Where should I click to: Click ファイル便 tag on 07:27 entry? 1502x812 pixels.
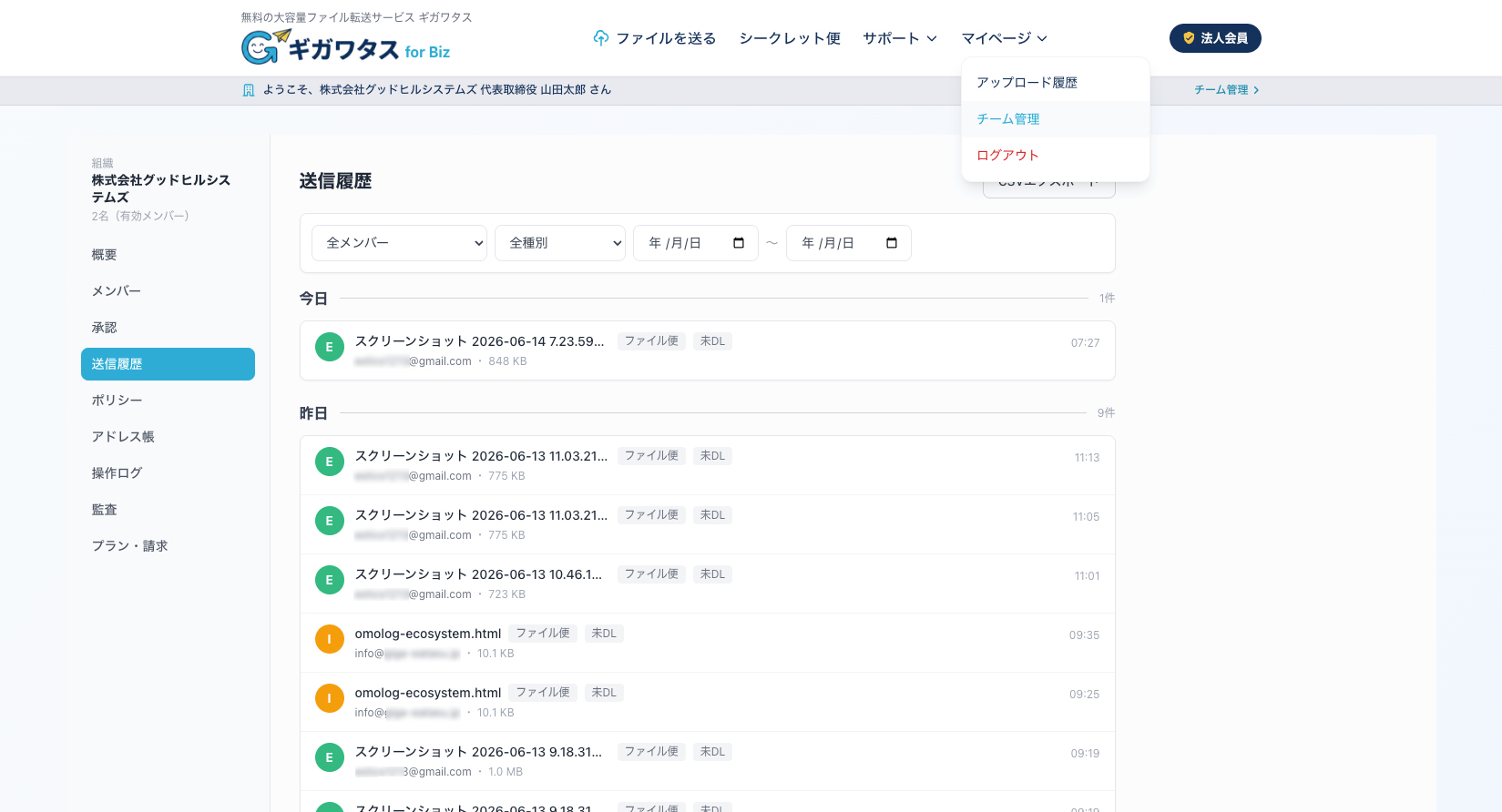pyautogui.click(x=651, y=341)
